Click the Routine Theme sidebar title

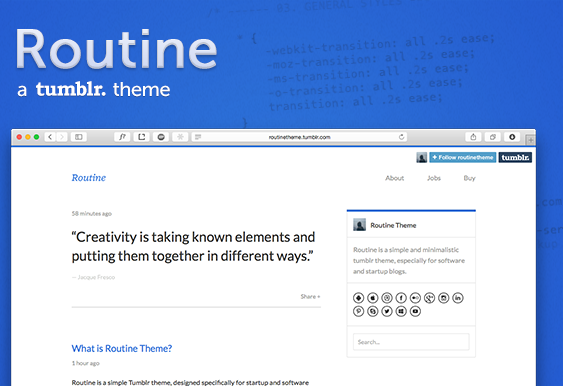point(393,225)
